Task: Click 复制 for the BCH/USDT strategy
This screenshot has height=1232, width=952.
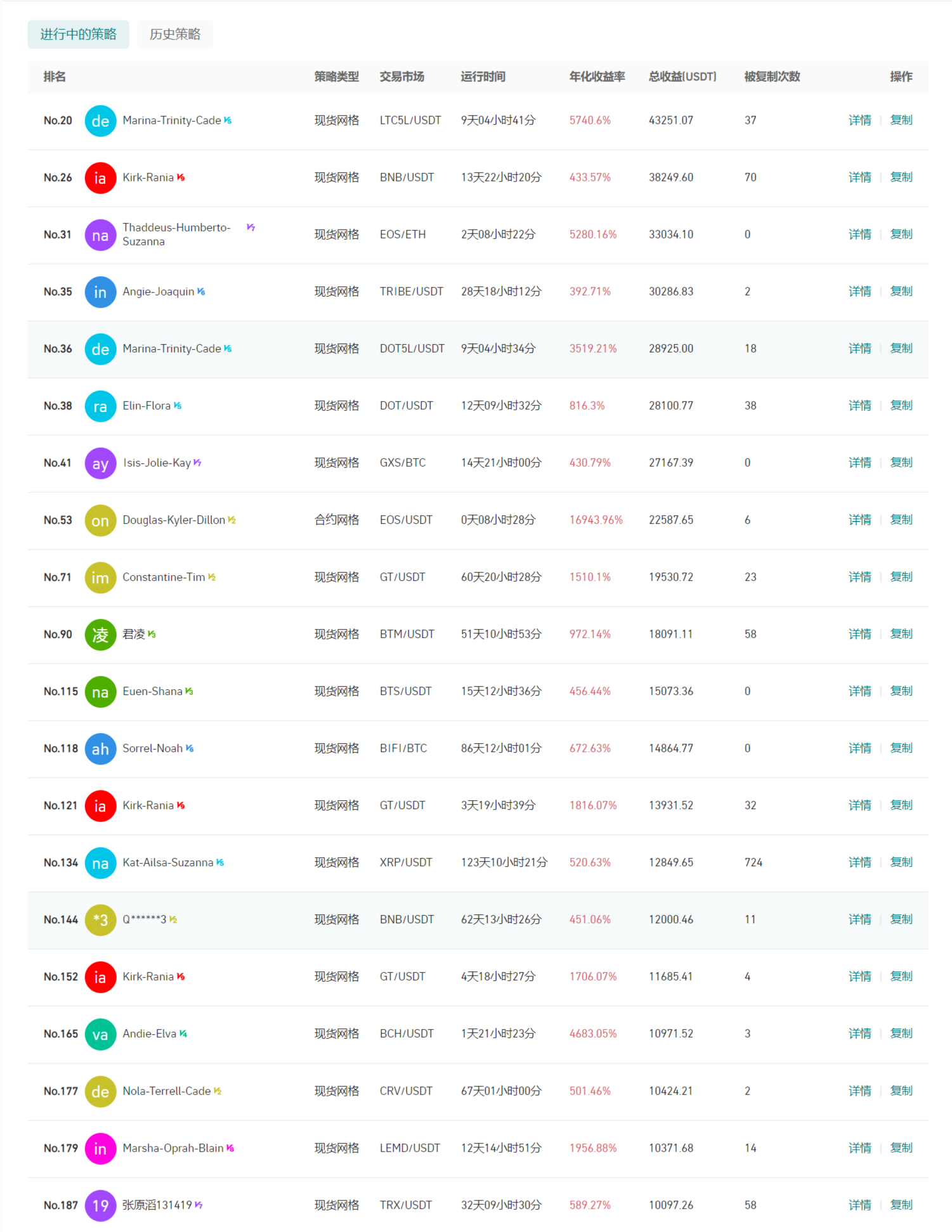Action: [x=901, y=1033]
